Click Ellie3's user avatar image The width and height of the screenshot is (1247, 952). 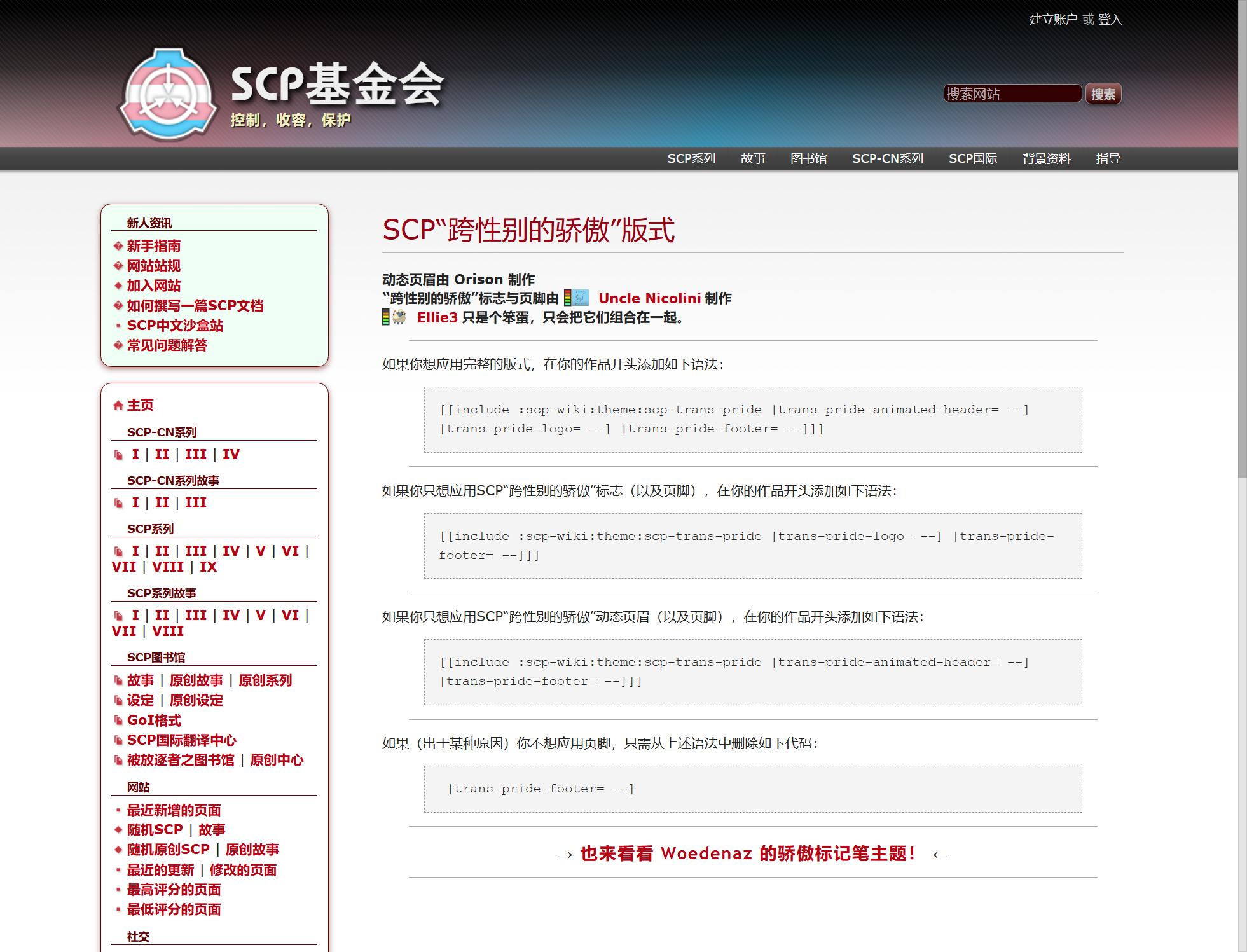click(399, 317)
